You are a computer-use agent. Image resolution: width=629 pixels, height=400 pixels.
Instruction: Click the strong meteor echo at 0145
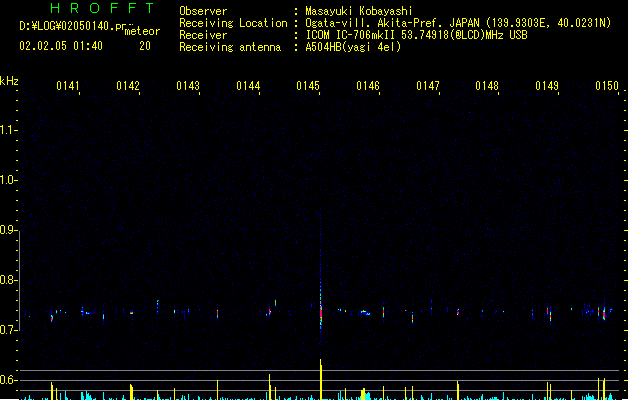321,312
